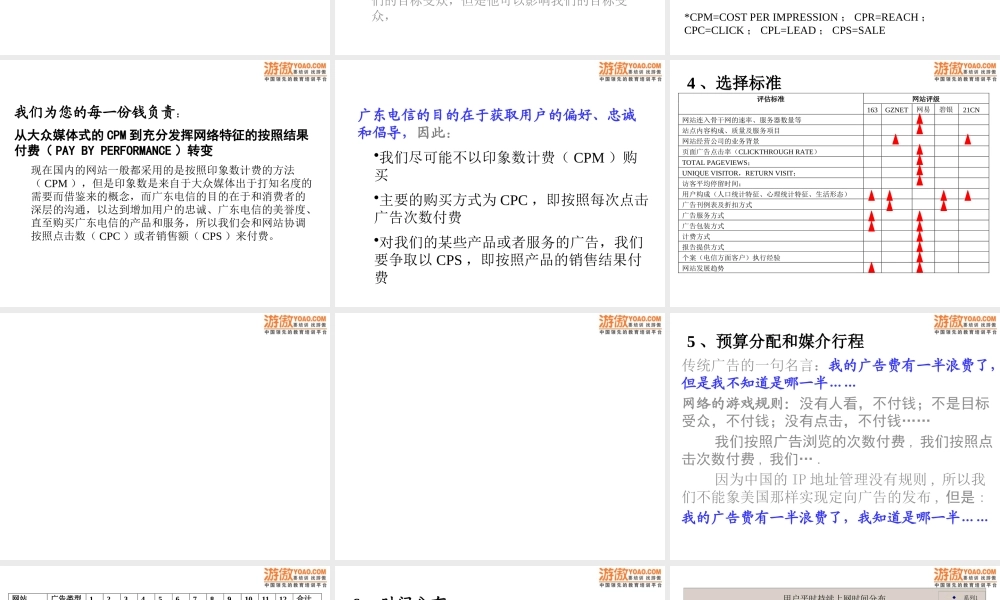Click table row UNIQUE VISITOR, RETURN VISIT:
Viewport: 1000px width, 600px height.
[834, 173]
